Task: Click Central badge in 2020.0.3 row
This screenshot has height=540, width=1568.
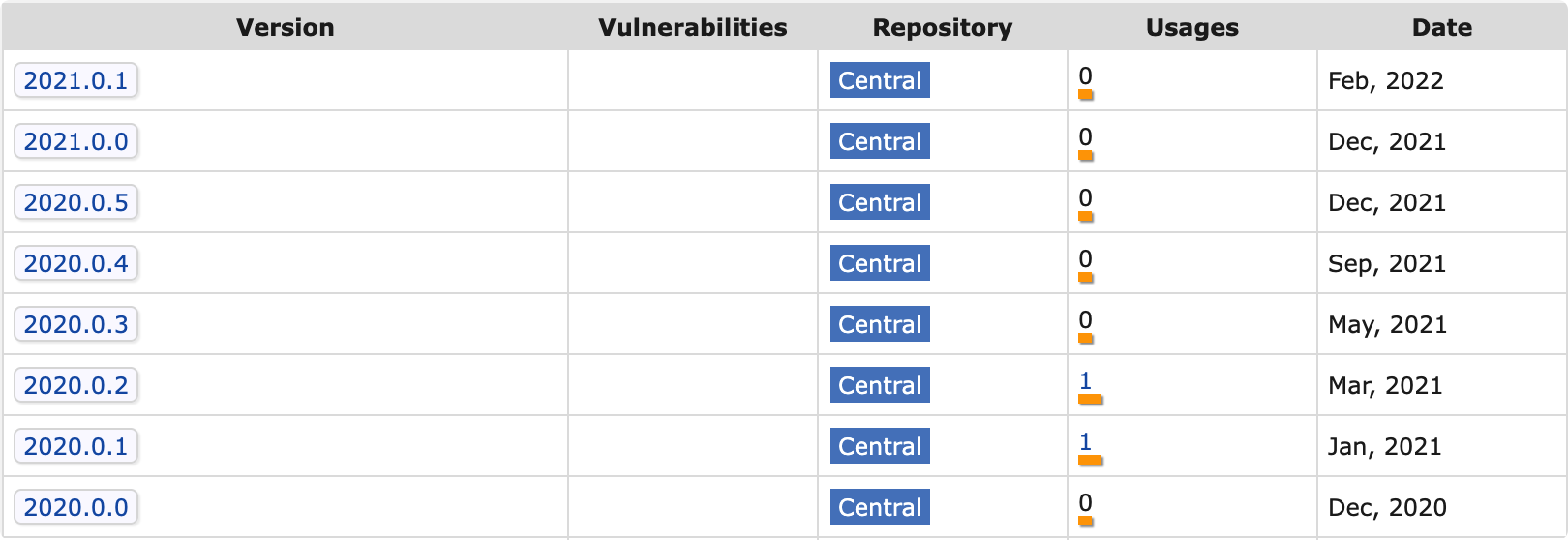Action: (x=880, y=324)
